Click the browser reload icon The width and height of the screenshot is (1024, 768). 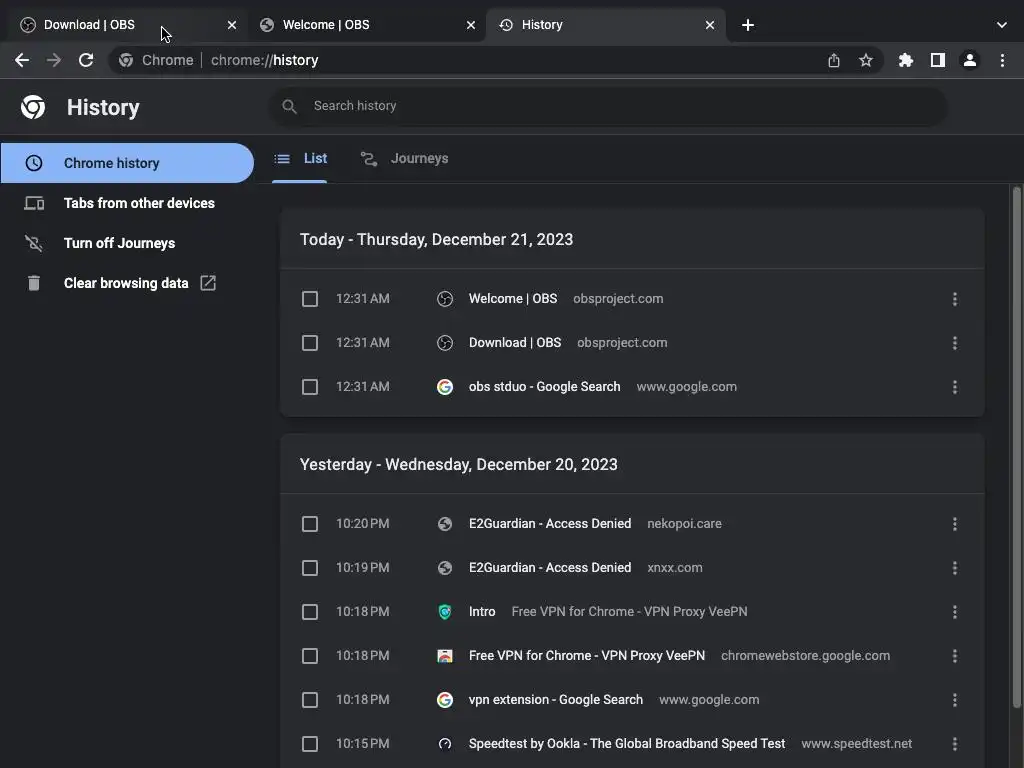[86, 60]
